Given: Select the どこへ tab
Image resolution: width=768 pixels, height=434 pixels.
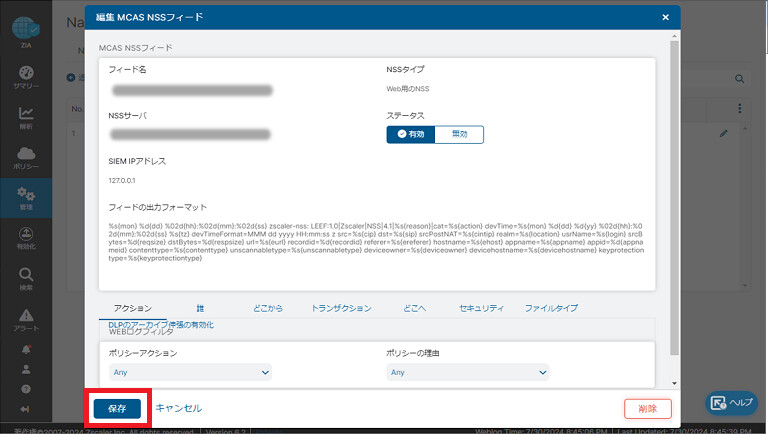Looking at the screenshot, I should pos(414,308).
